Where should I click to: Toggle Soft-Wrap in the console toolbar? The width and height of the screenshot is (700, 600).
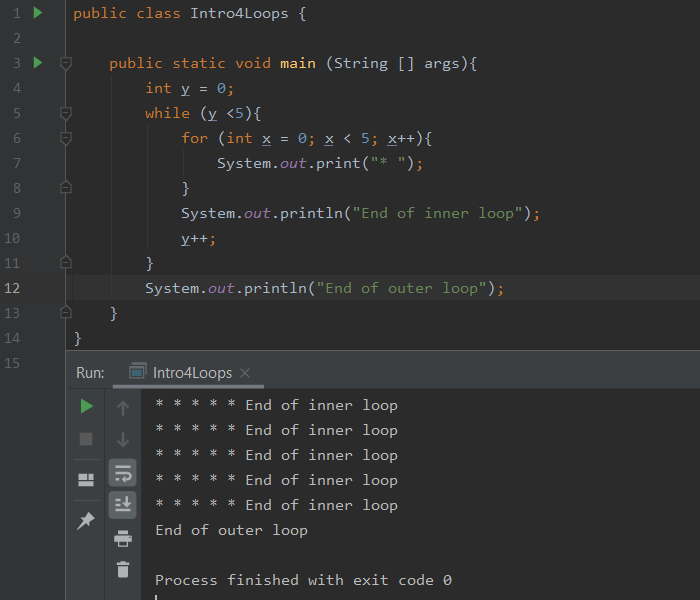123,472
